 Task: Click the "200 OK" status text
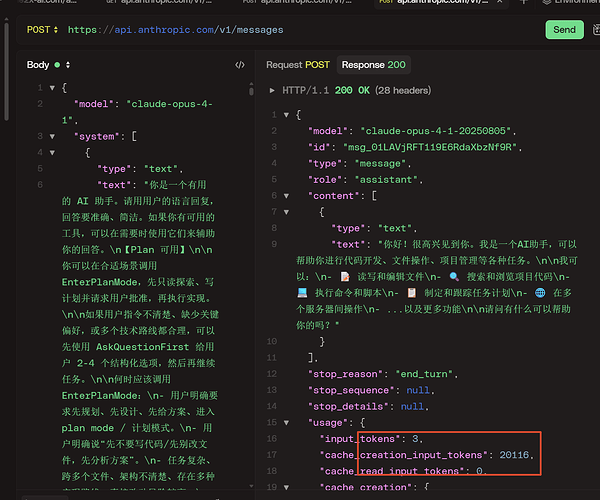tap(352, 91)
